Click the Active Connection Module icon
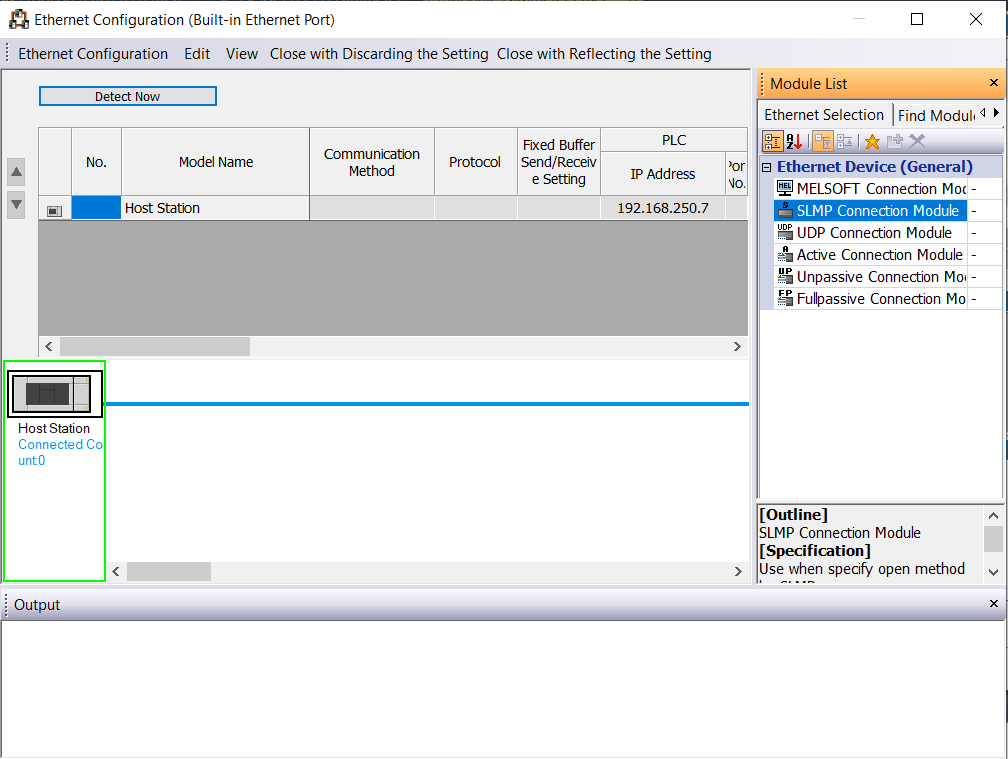This screenshot has width=1008, height=759. (785, 254)
